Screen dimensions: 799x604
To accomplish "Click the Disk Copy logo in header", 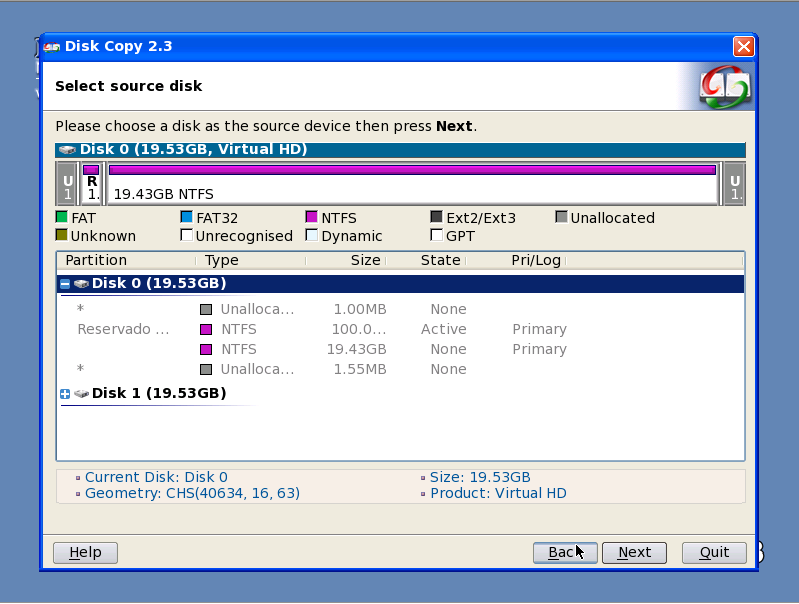I will coord(725,87).
